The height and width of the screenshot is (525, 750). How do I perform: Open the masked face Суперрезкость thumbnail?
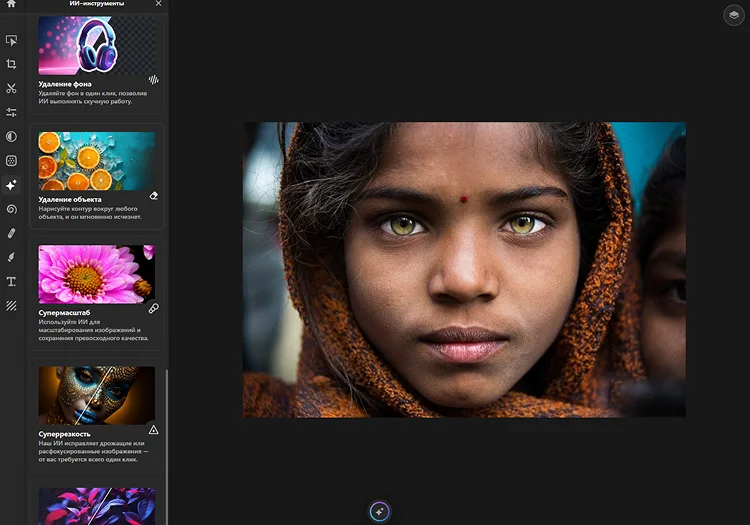click(x=97, y=395)
